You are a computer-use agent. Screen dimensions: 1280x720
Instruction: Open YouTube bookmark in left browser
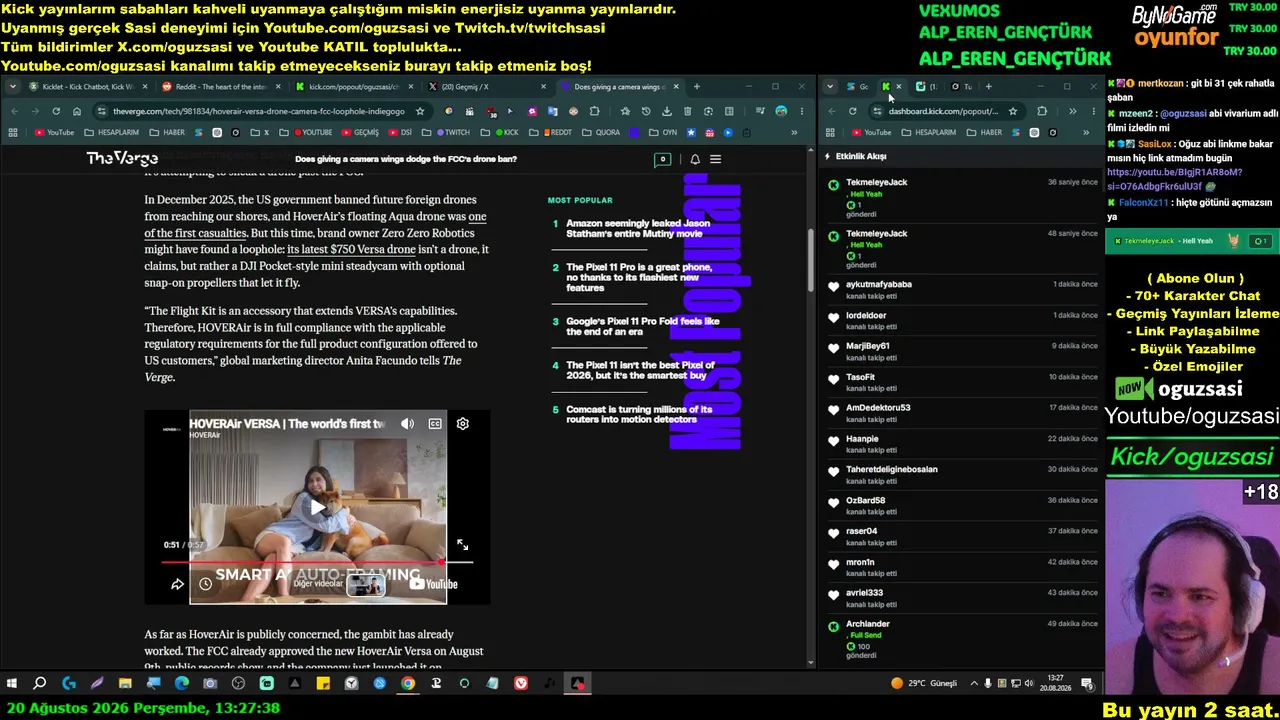click(54, 132)
